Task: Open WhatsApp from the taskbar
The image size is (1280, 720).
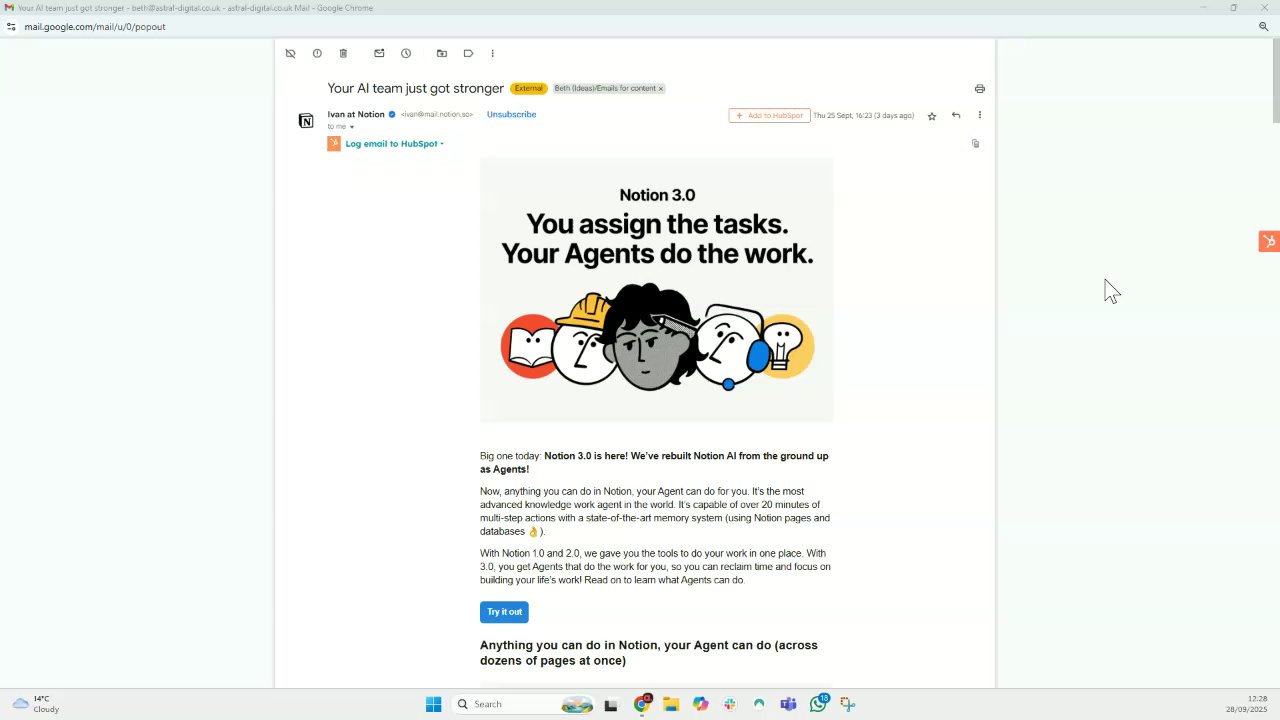Action: [819, 704]
